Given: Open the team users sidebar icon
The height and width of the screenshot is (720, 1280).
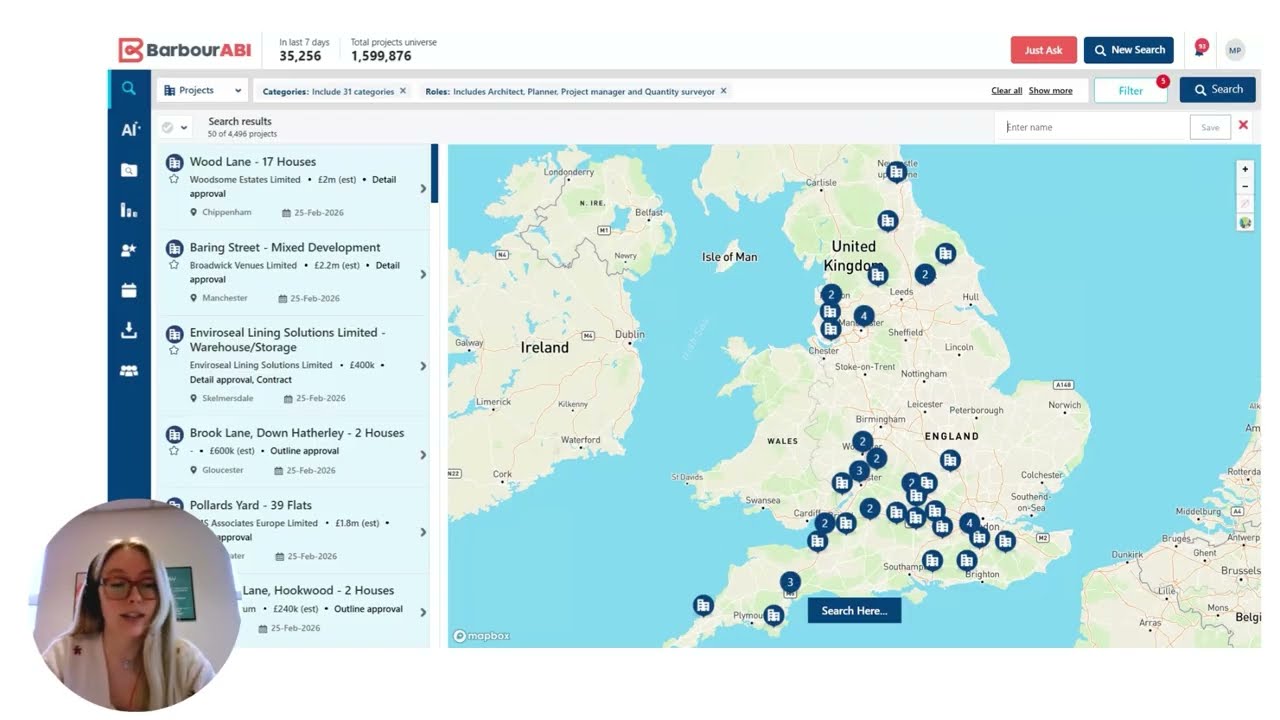Looking at the screenshot, I should click(x=129, y=371).
